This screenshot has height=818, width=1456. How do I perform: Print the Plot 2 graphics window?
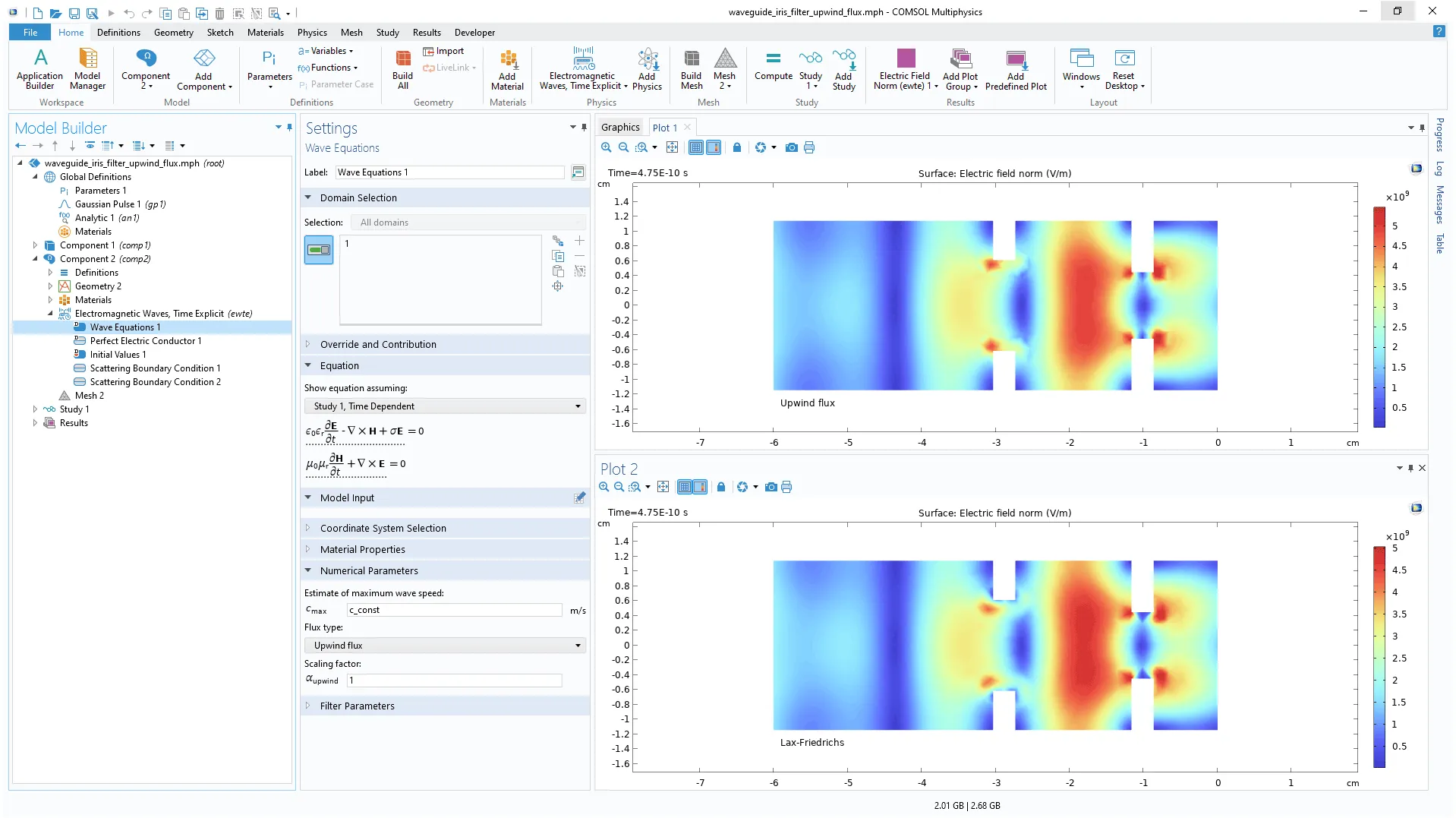tap(786, 487)
